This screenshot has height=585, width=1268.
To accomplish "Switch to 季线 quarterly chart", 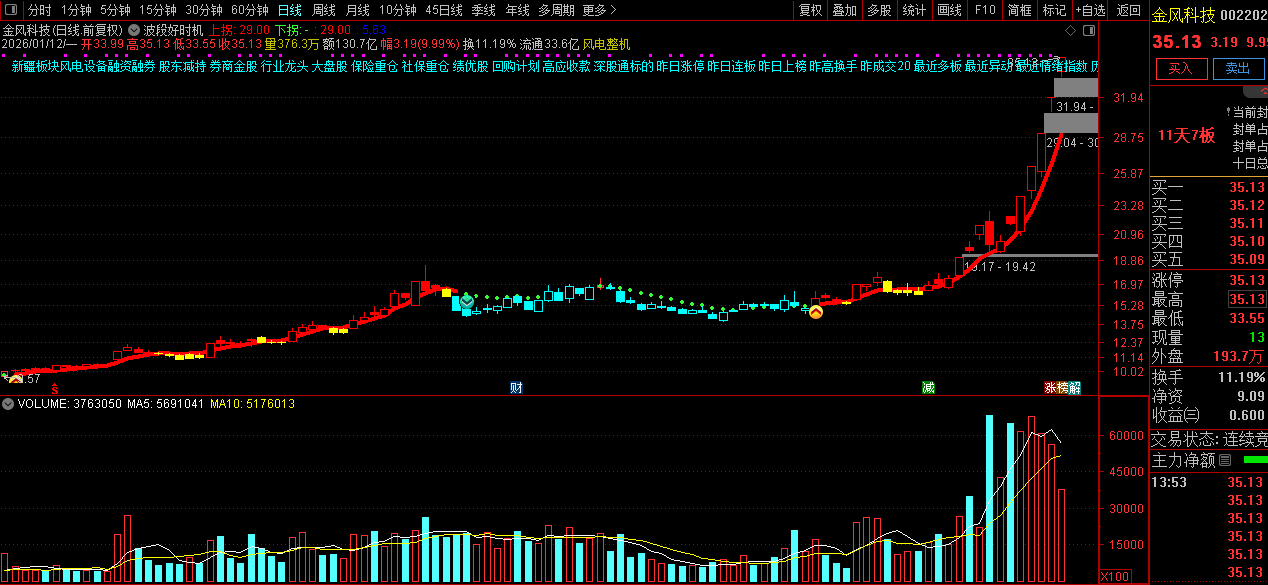I will (483, 10).
